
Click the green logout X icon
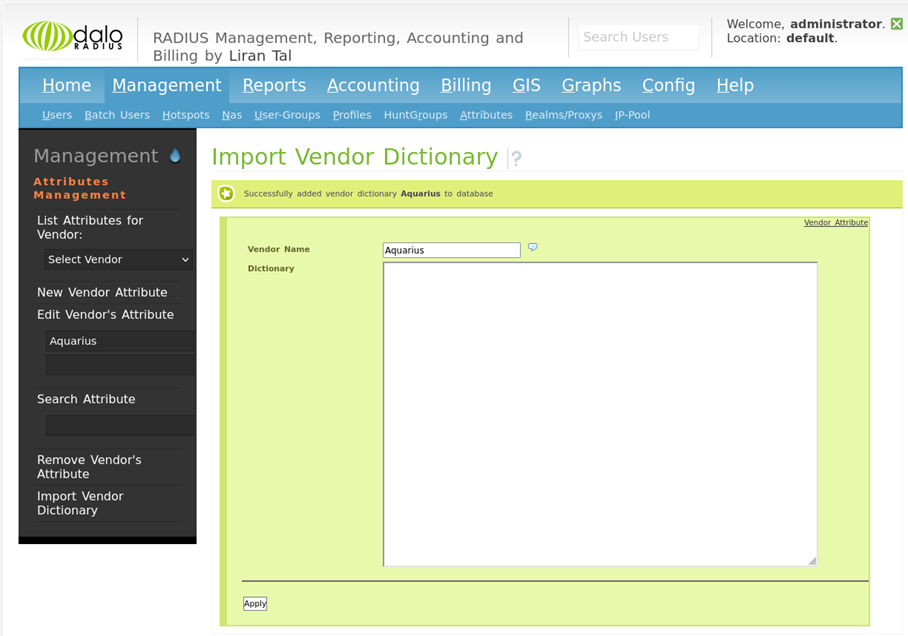[x=896, y=24]
